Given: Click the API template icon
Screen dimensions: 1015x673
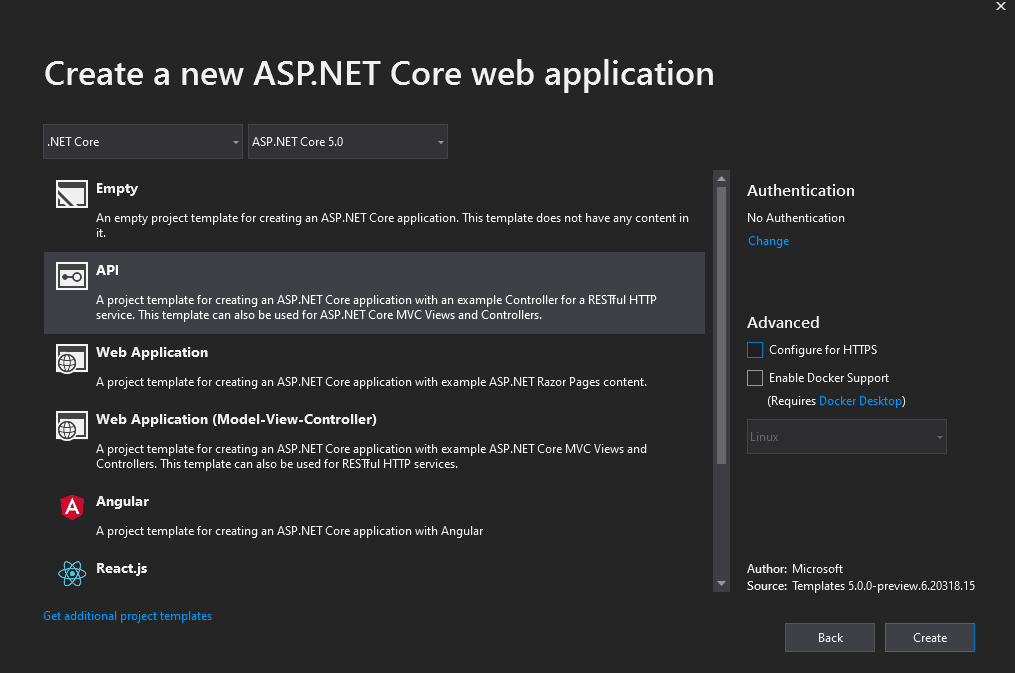Looking at the screenshot, I should point(72,278).
